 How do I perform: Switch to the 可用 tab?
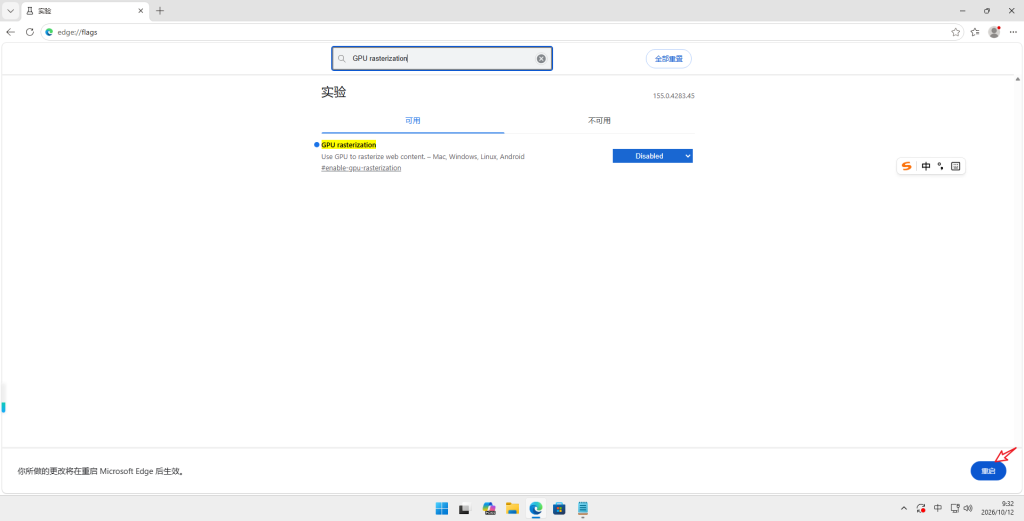tap(413, 121)
